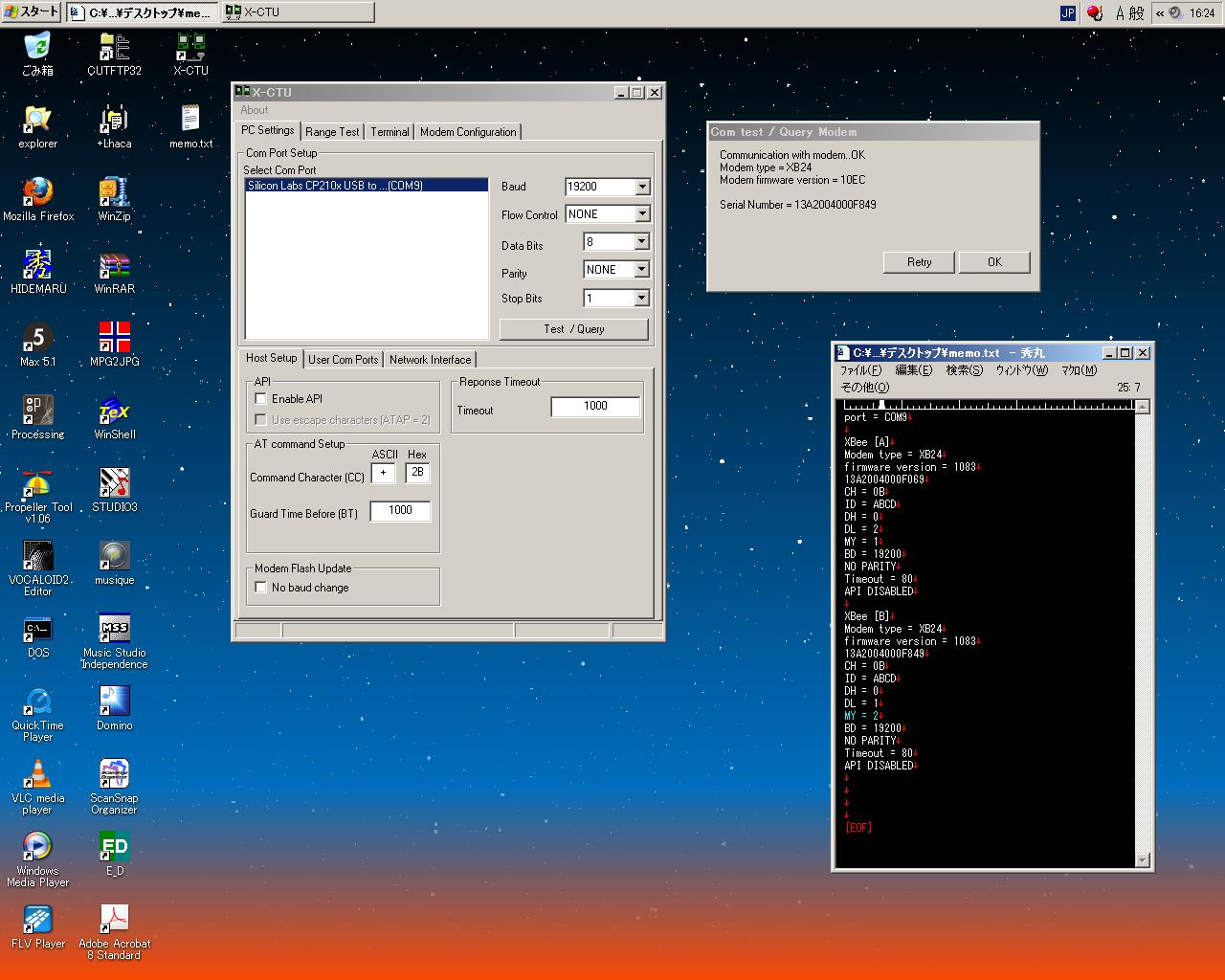Image resolution: width=1225 pixels, height=980 pixels.
Task: Open the Propeller Tool v1.06 icon
Action: pyautogui.click(x=37, y=484)
